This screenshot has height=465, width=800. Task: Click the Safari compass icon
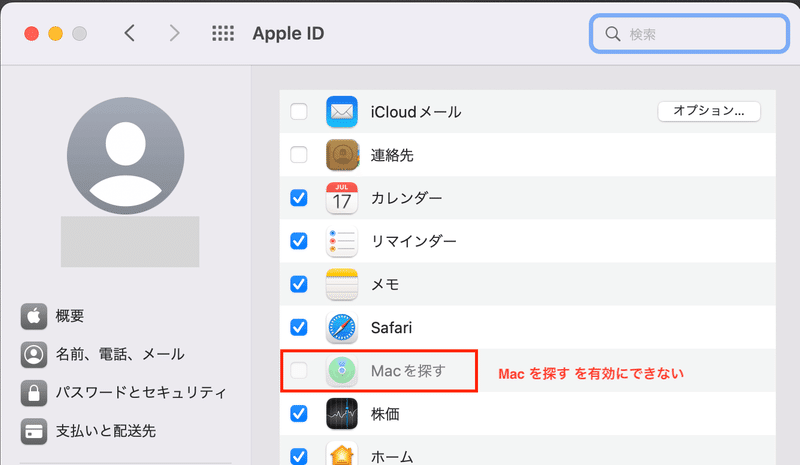click(342, 327)
